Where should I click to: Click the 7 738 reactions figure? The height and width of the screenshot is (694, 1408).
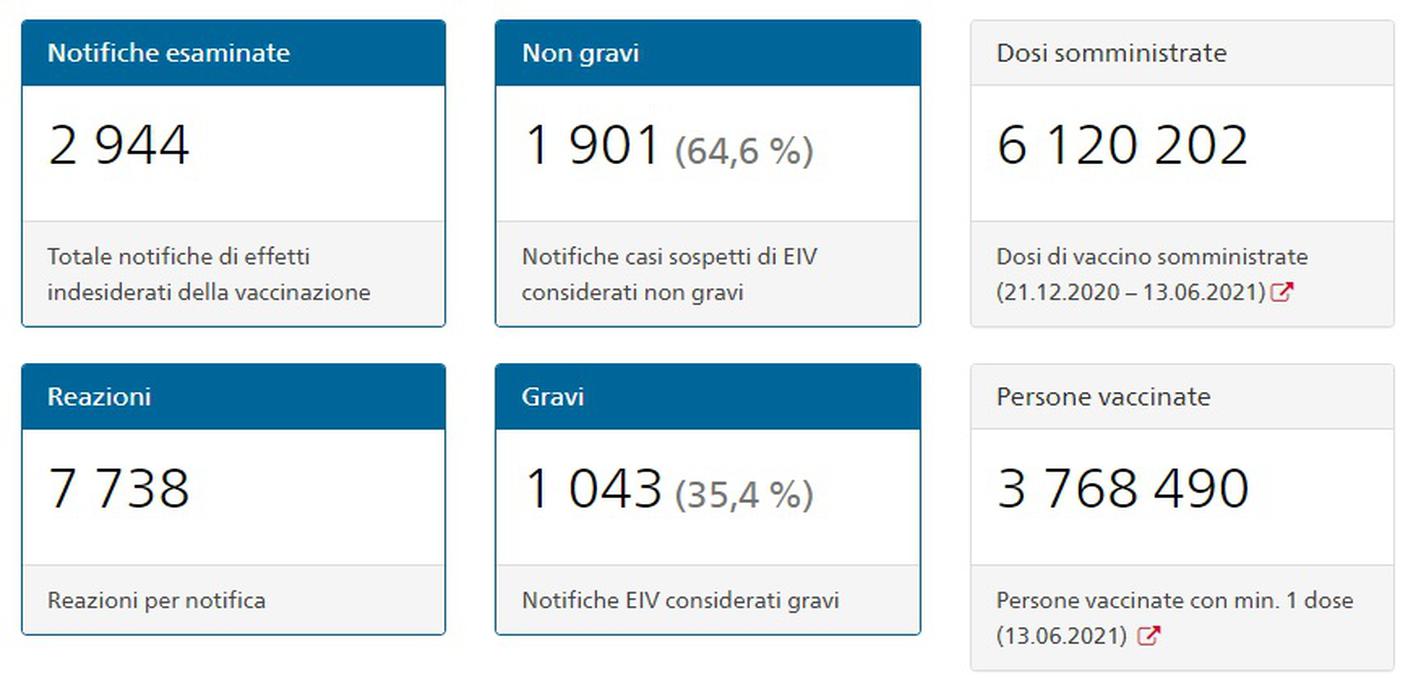[119, 490]
